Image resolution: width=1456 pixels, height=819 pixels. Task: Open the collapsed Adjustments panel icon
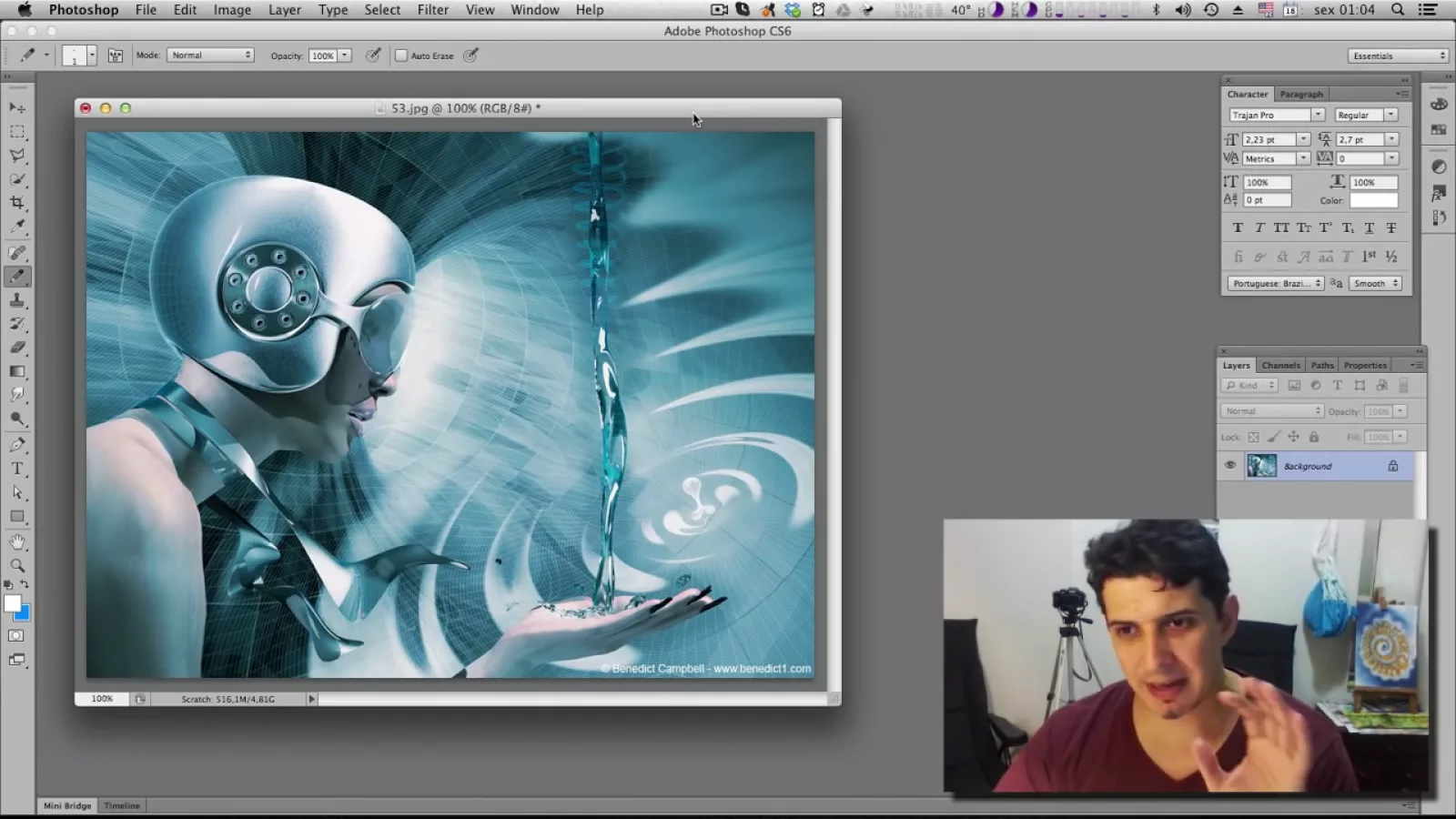(1439, 167)
